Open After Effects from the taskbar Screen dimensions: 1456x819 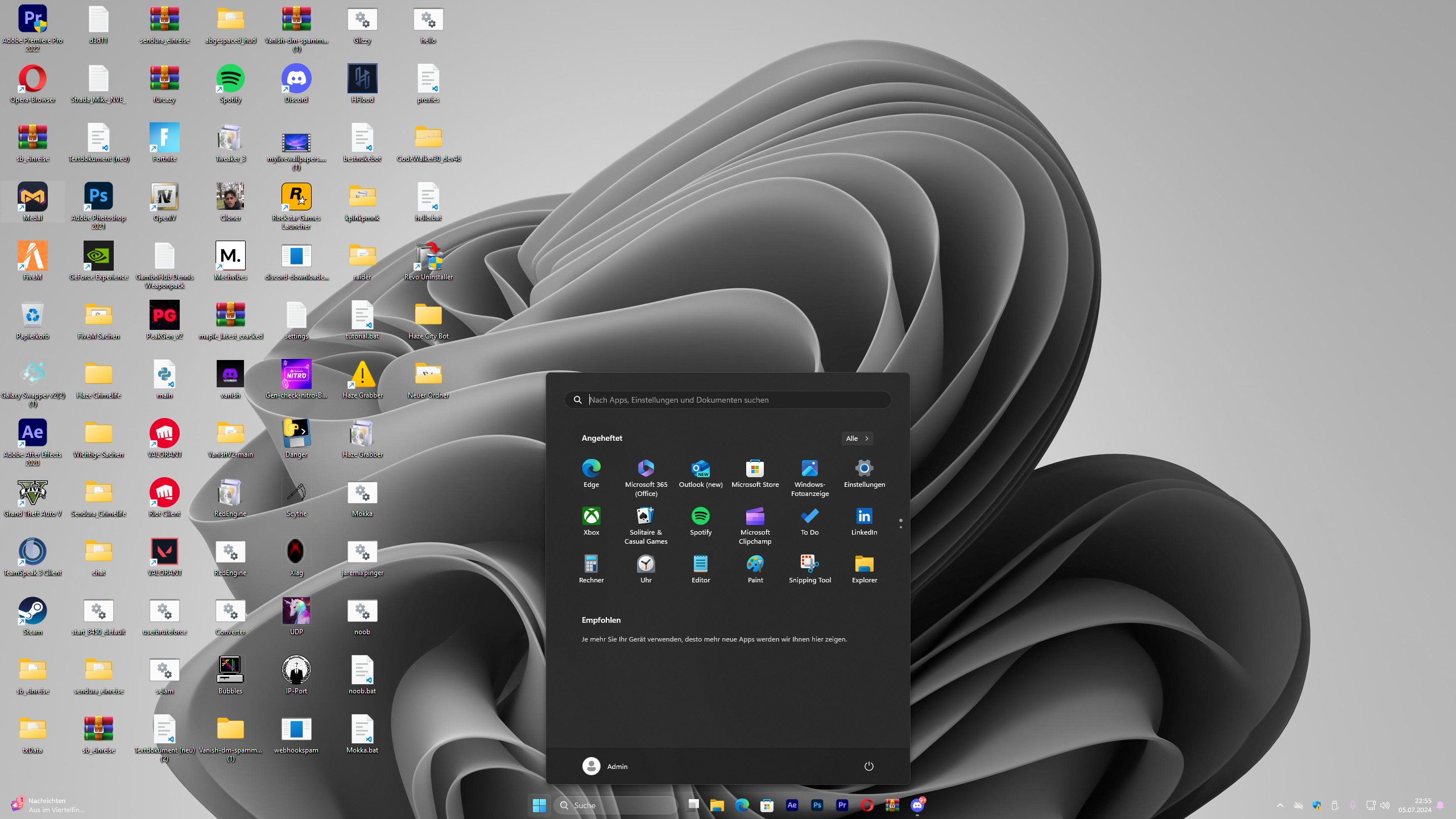792,805
